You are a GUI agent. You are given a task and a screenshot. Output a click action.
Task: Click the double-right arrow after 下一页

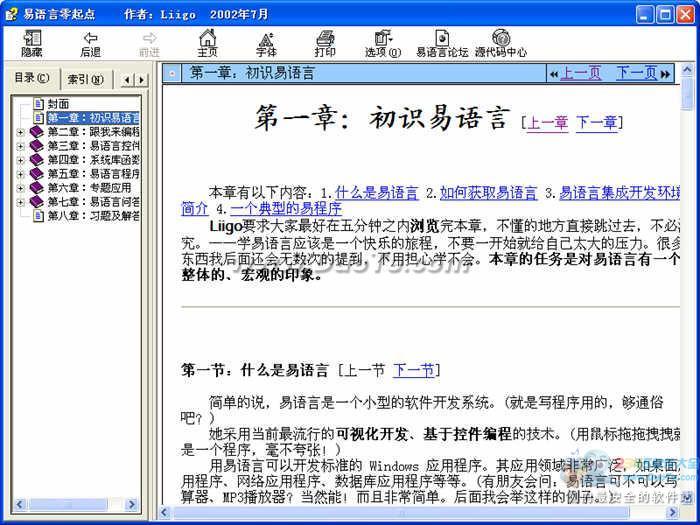click(x=665, y=74)
